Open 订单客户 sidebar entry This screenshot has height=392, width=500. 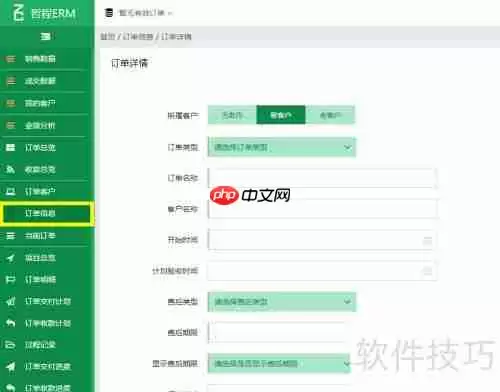click(40, 192)
